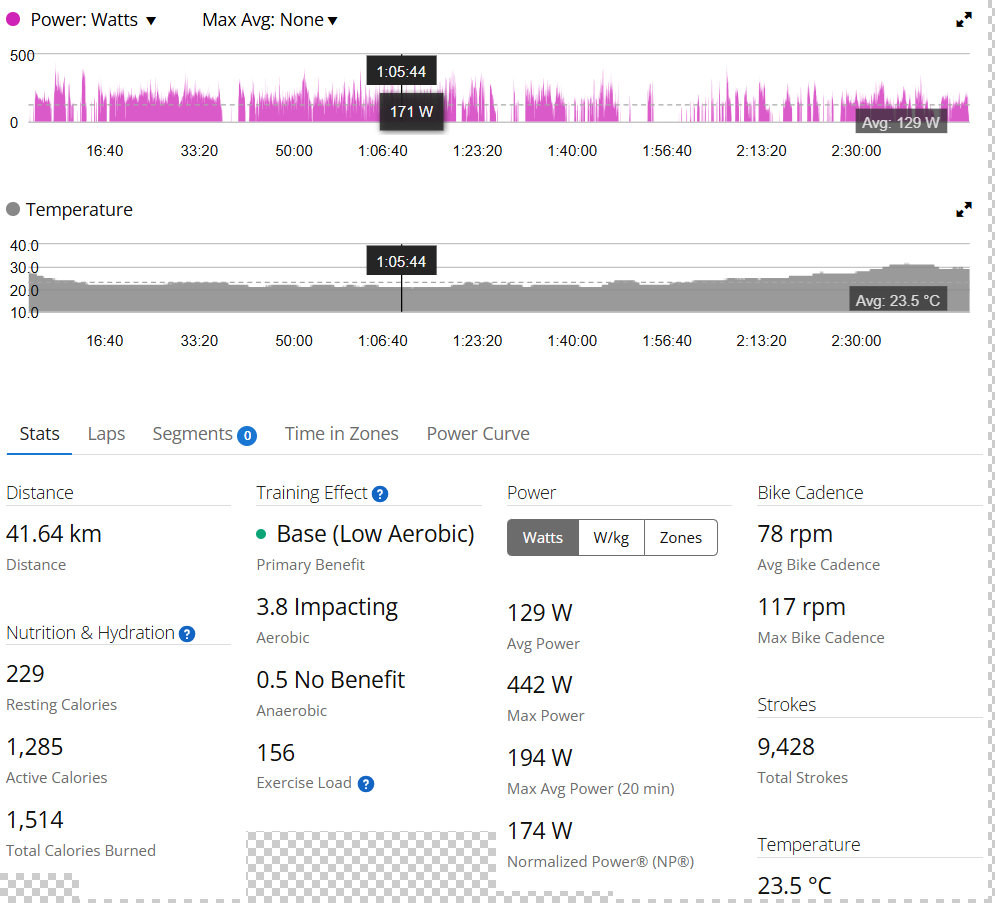Image resolution: width=995 pixels, height=903 pixels.
Task: Open the Power: Watts dropdown
Action: tap(93, 20)
